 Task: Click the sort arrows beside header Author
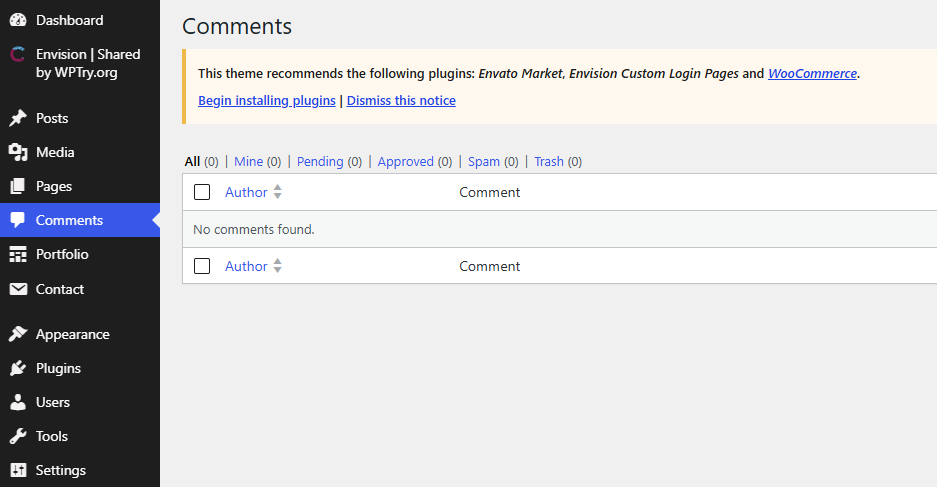[x=277, y=192]
